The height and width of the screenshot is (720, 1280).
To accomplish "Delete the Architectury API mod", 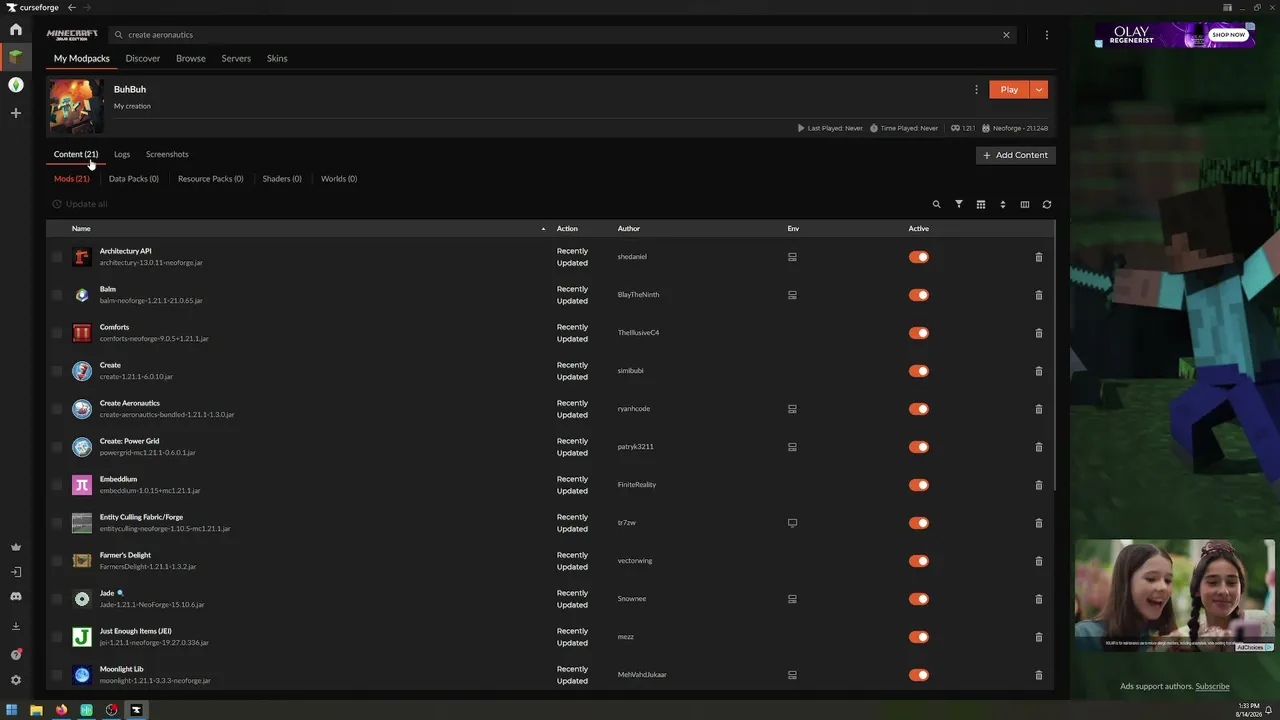I will coord(1039,257).
